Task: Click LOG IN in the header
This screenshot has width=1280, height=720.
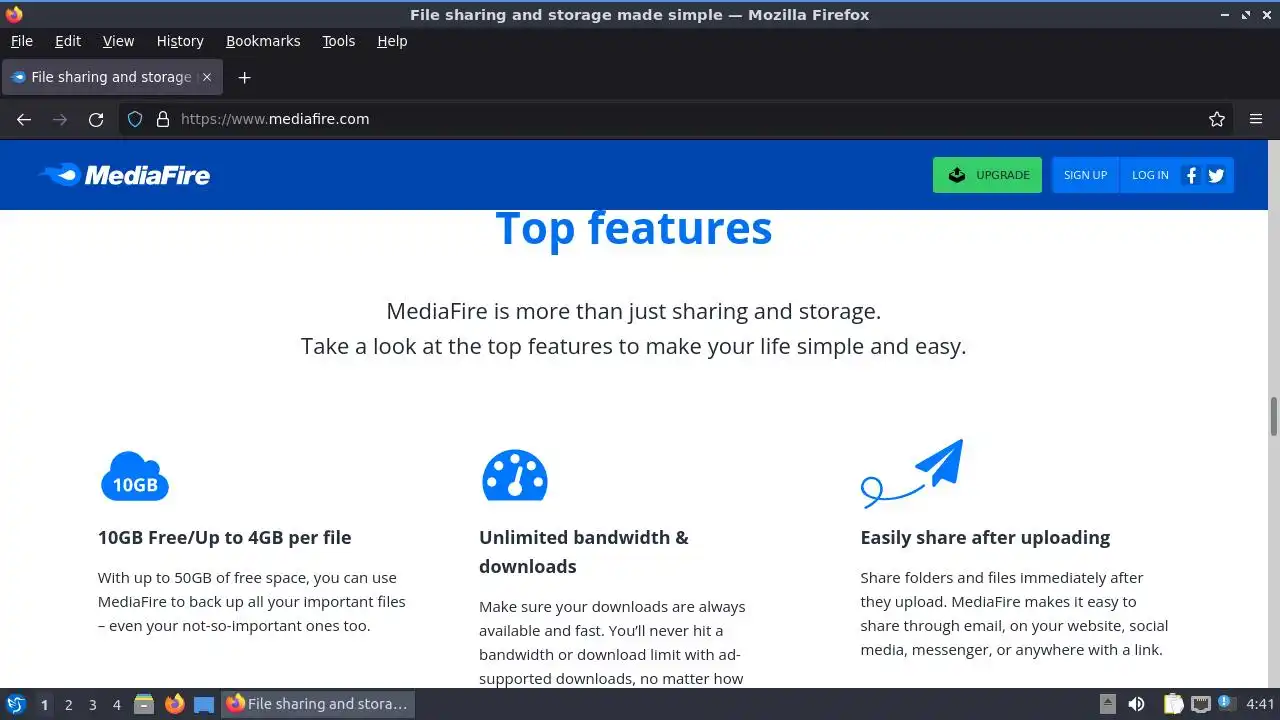Action: pos(1150,175)
